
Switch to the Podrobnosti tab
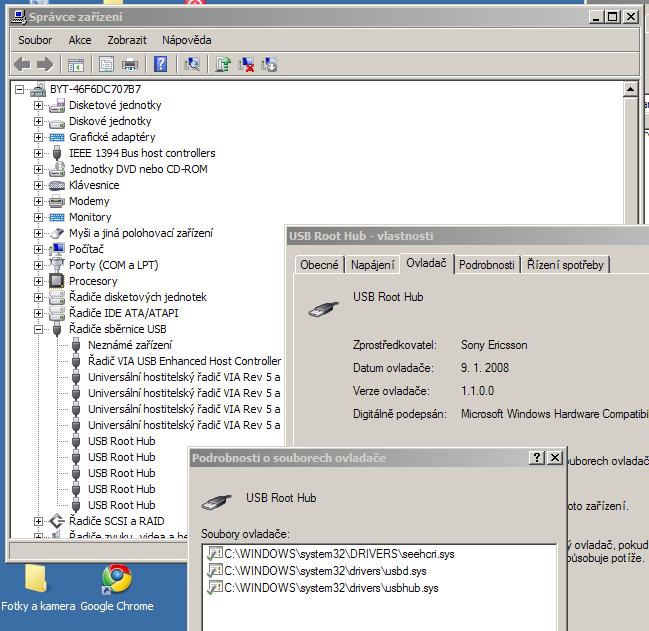(x=486, y=265)
